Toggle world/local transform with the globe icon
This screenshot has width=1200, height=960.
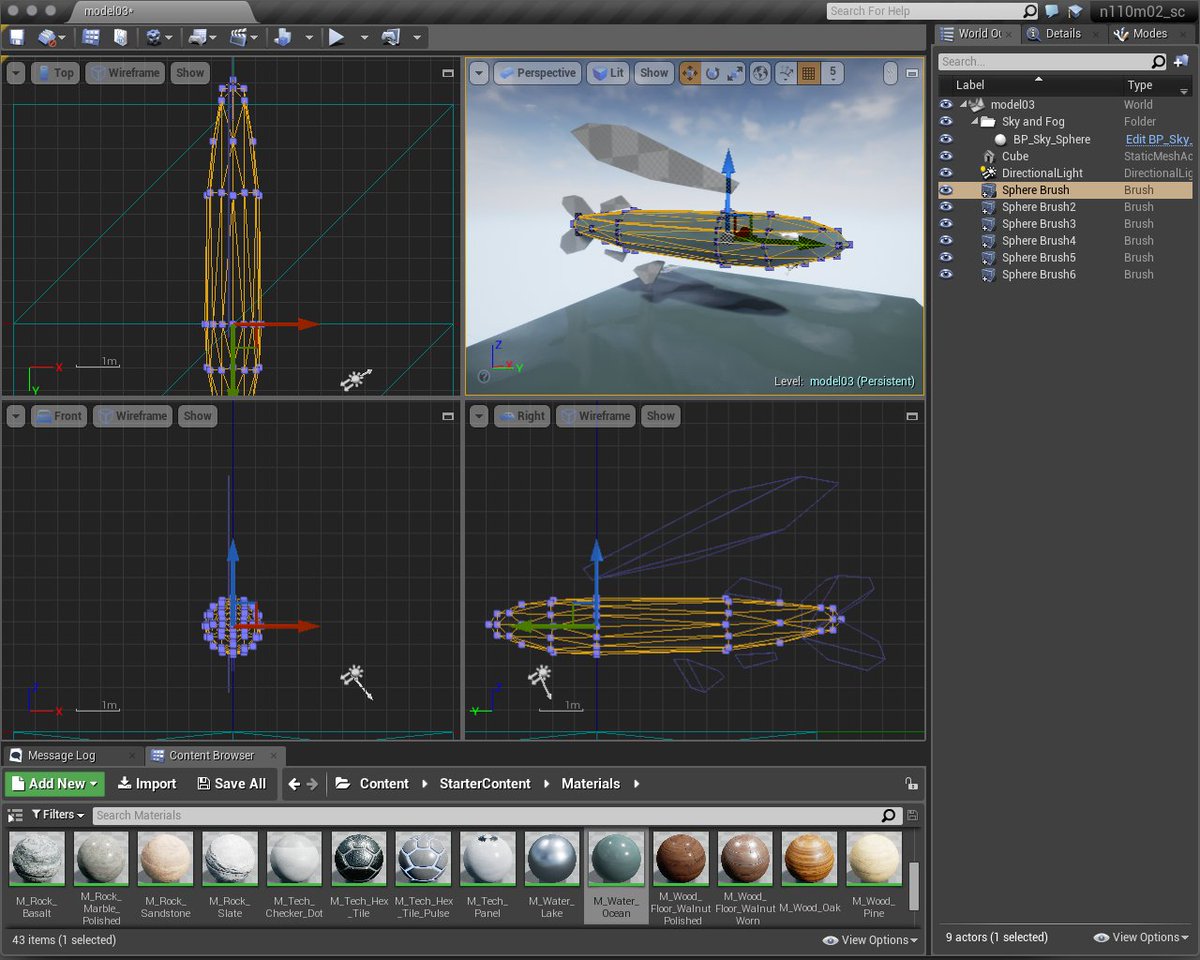(x=761, y=72)
